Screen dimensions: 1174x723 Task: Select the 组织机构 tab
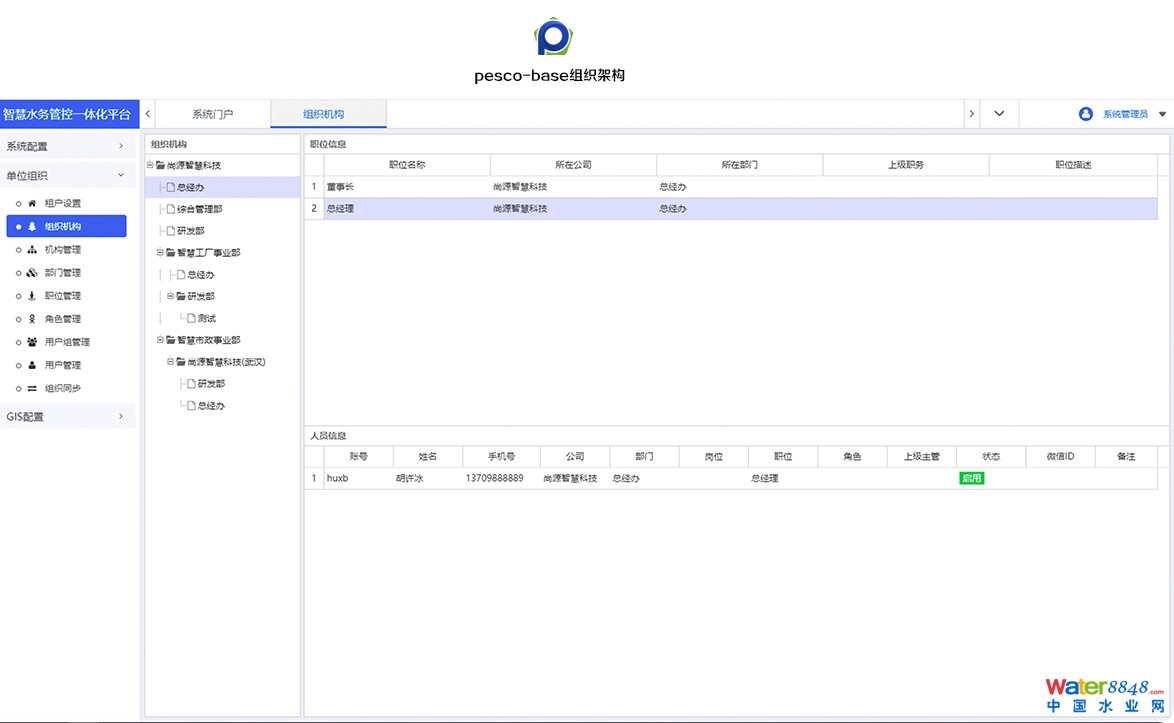pos(328,114)
